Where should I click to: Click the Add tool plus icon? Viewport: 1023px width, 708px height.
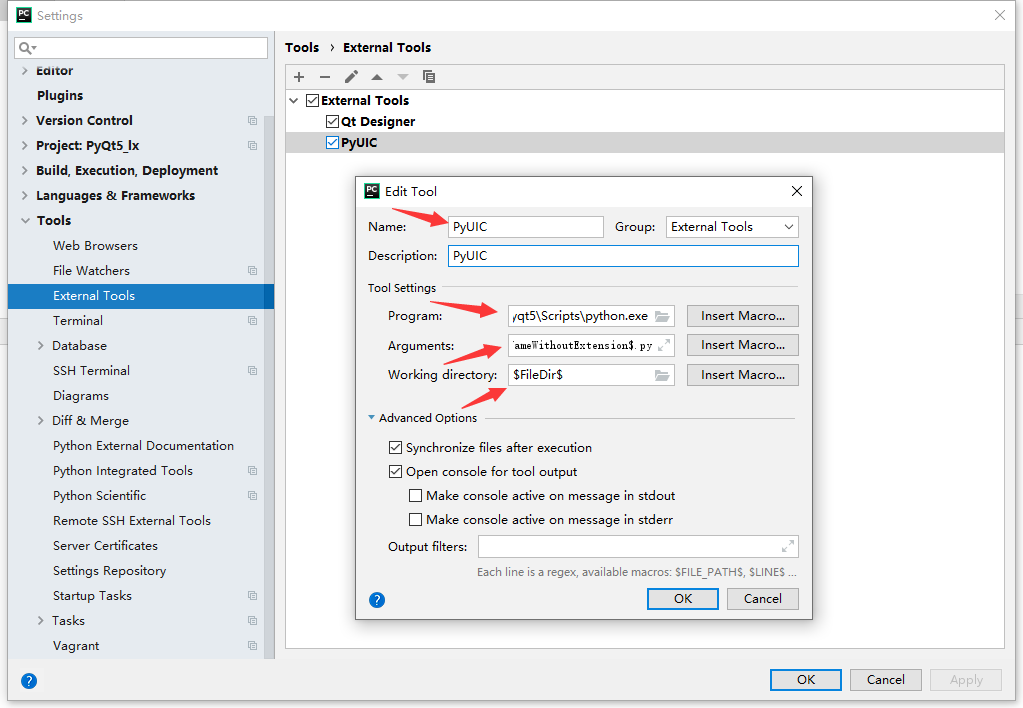[x=299, y=77]
